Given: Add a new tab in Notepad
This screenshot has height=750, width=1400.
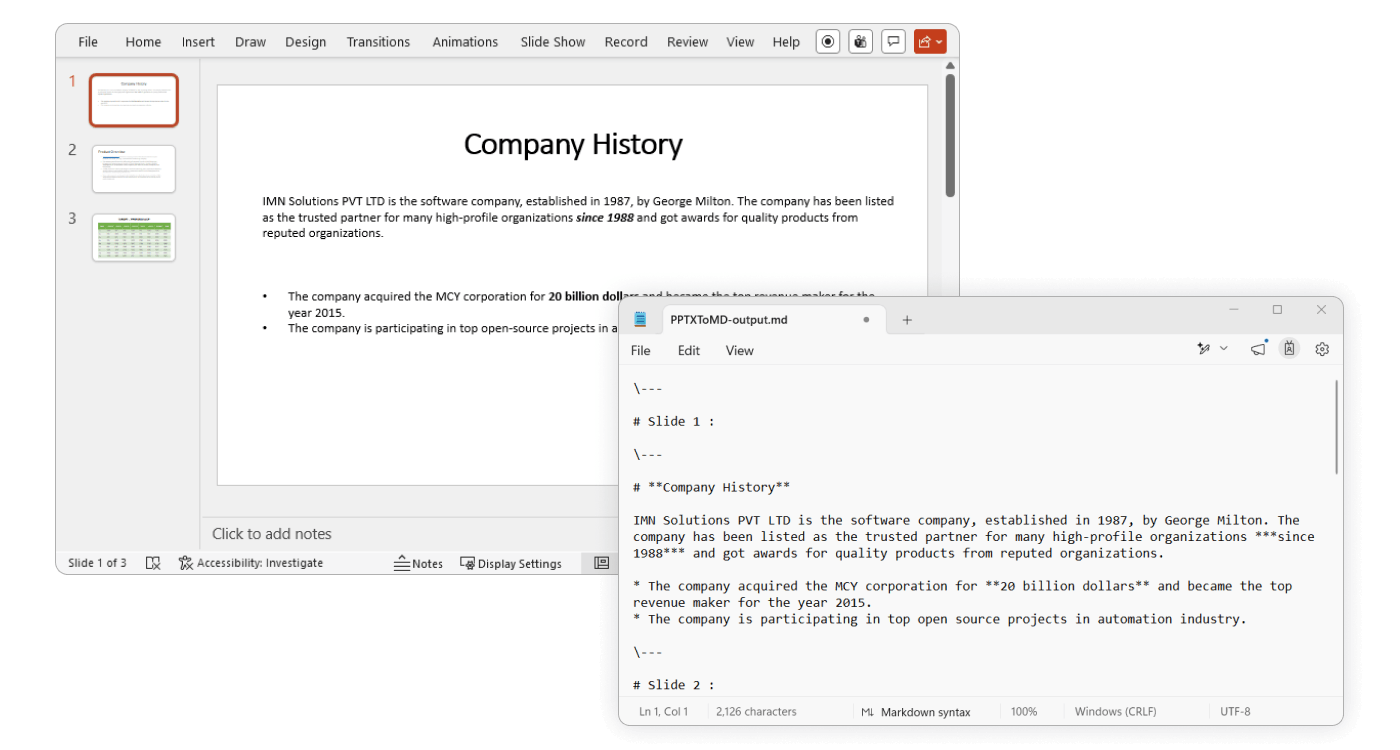Looking at the screenshot, I should point(907,320).
